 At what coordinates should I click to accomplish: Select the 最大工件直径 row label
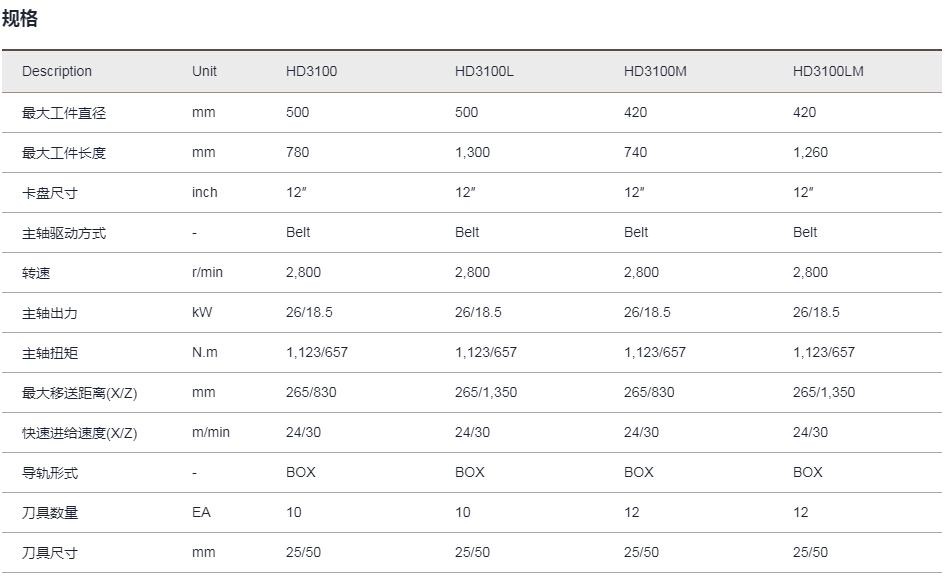64,113
